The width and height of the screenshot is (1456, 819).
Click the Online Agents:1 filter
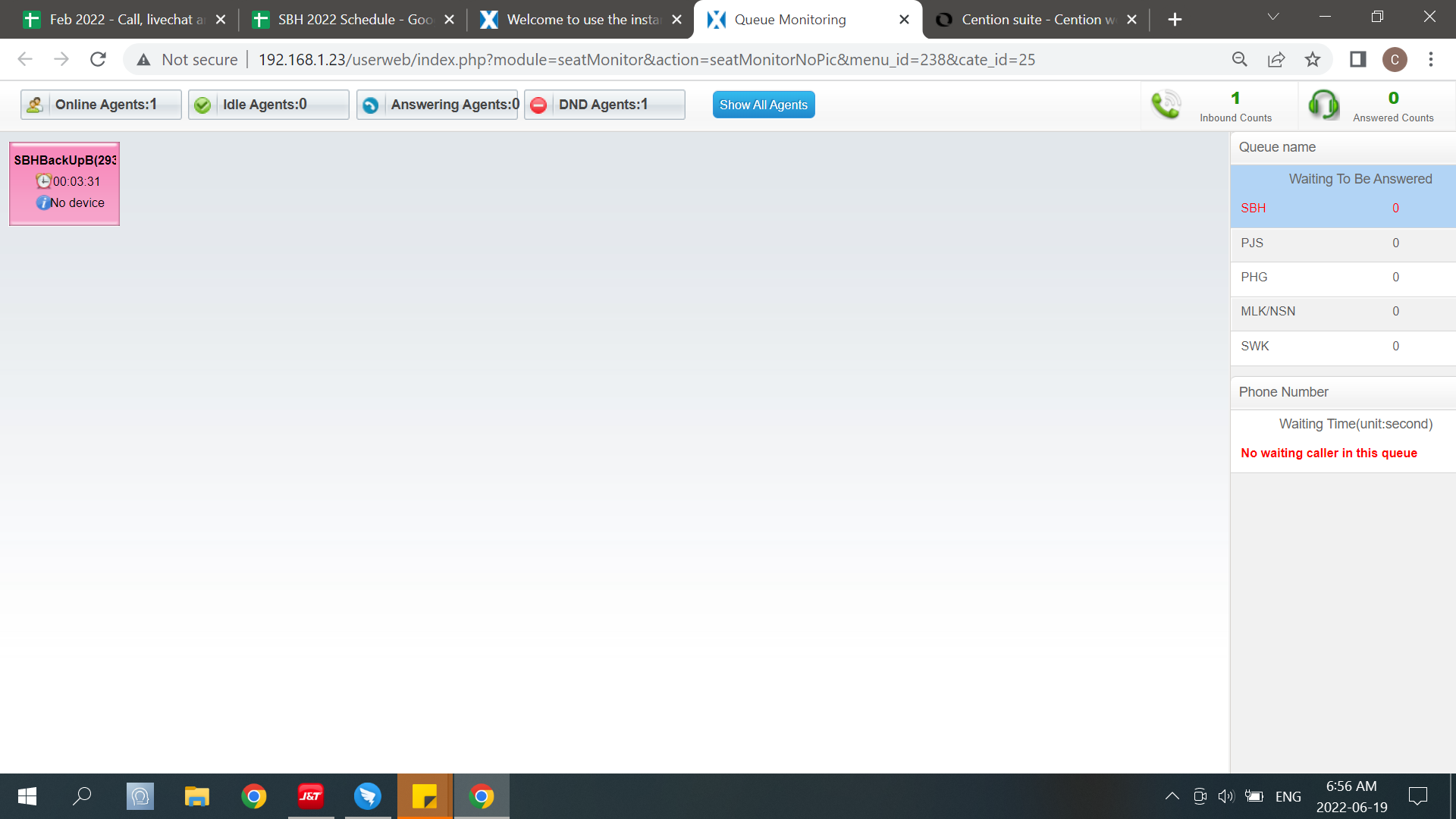(101, 105)
